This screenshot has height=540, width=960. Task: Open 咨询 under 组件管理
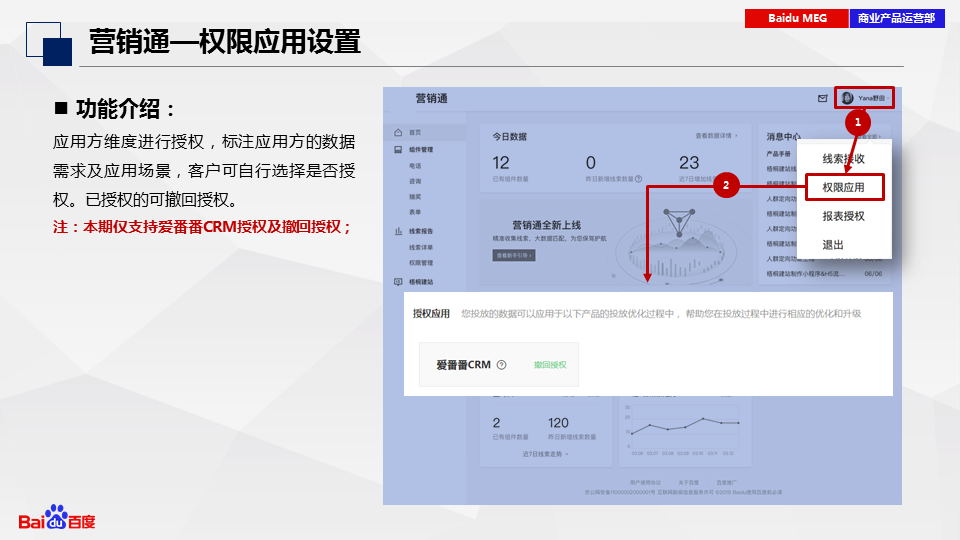tap(415, 181)
